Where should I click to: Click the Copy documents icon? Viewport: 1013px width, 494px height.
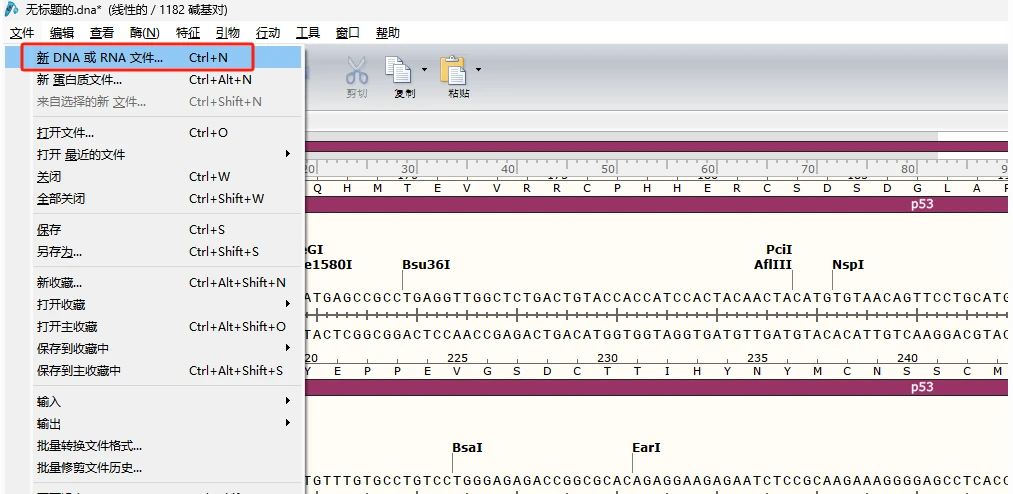(x=400, y=71)
